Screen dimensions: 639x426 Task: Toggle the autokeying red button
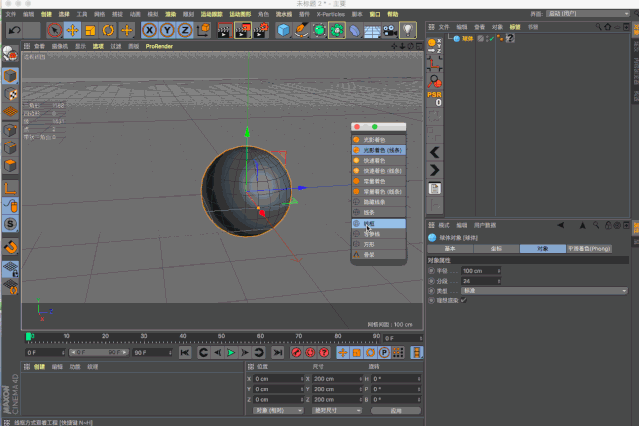310,352
